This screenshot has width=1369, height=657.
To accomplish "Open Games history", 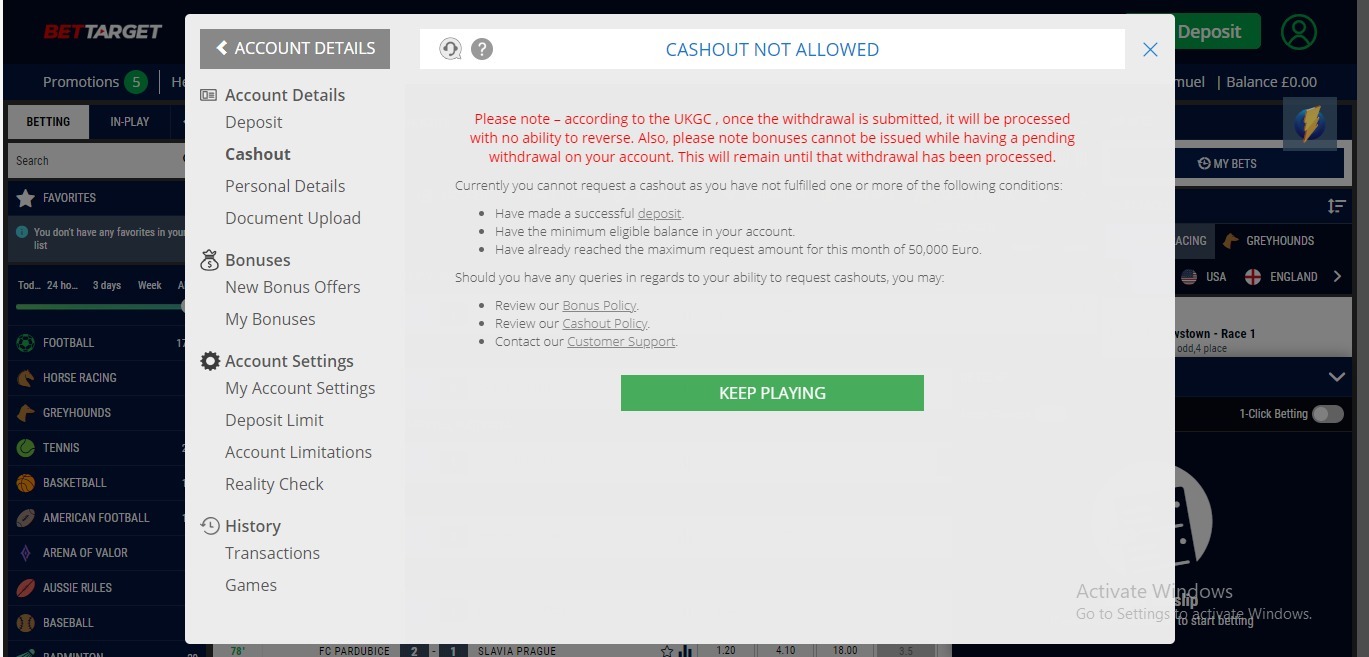I will [x=251, y=585].
